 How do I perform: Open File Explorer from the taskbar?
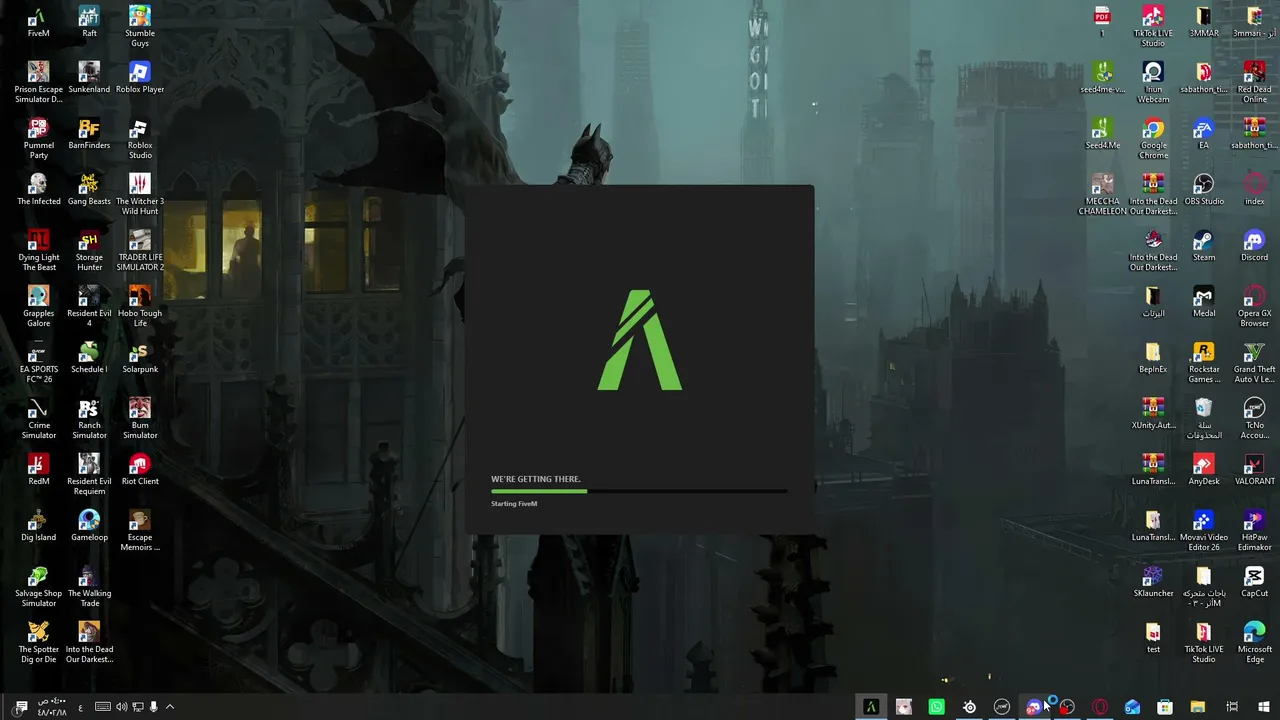coord(1198,707)
